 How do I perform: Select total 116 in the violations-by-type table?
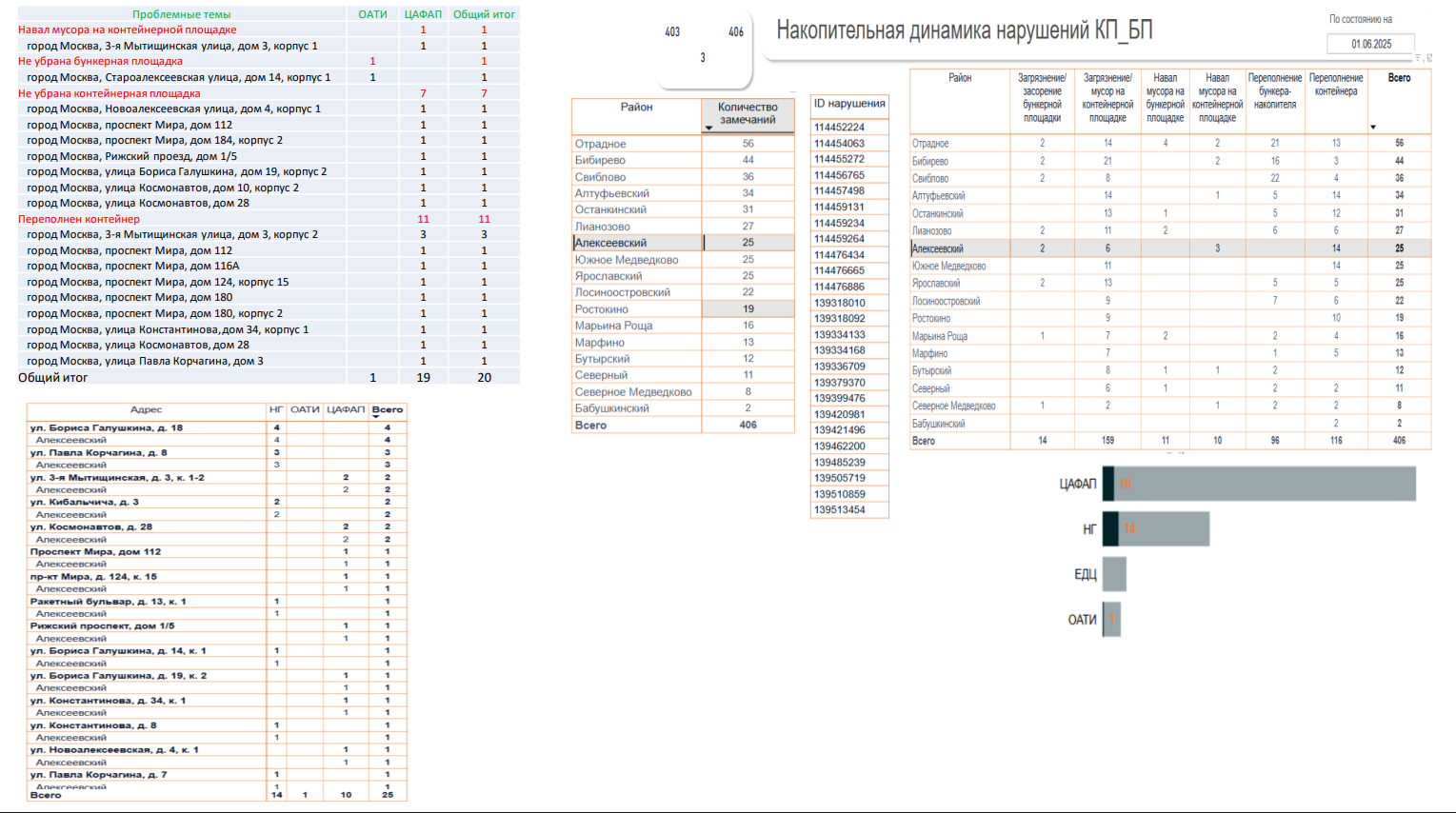click(1336, 441)
